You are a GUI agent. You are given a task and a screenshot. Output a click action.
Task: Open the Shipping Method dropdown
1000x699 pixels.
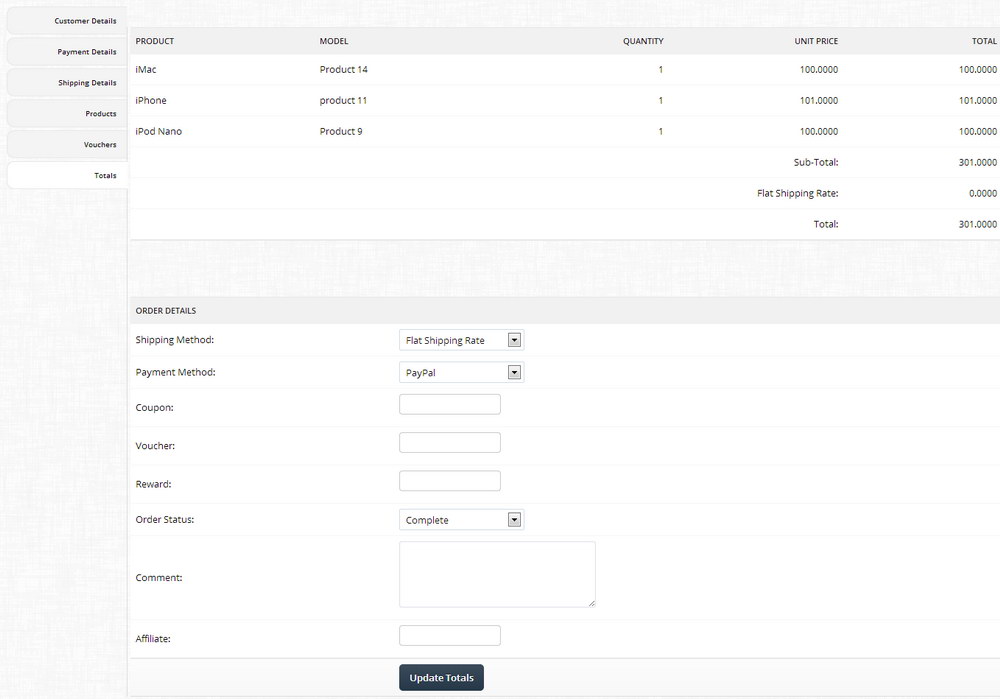461,341
